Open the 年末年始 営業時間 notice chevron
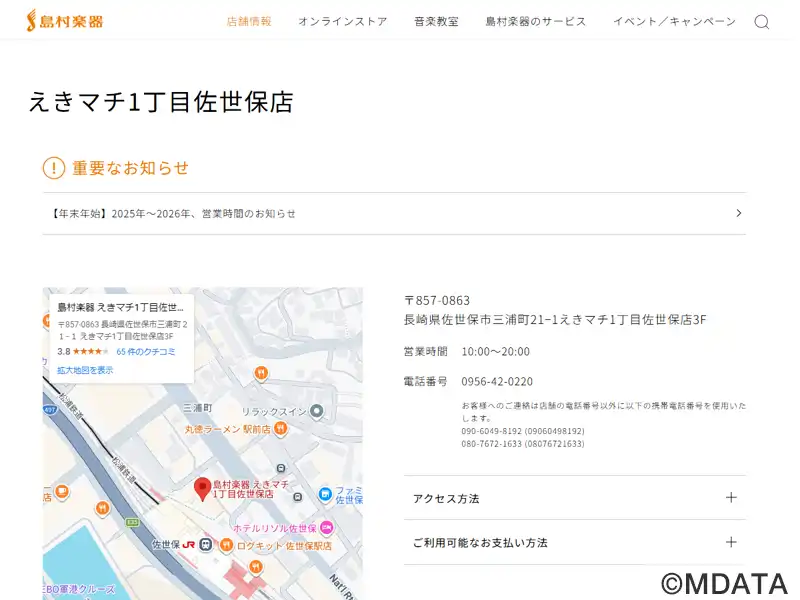The width and height of the screenshot is (800, 600). coord(738,213)
